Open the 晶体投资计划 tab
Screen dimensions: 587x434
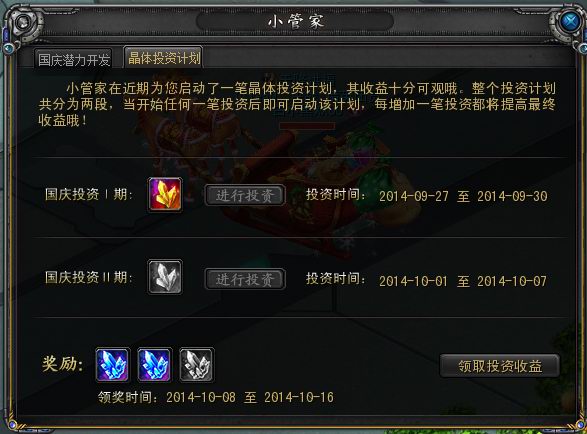click(x=164, y=58)
